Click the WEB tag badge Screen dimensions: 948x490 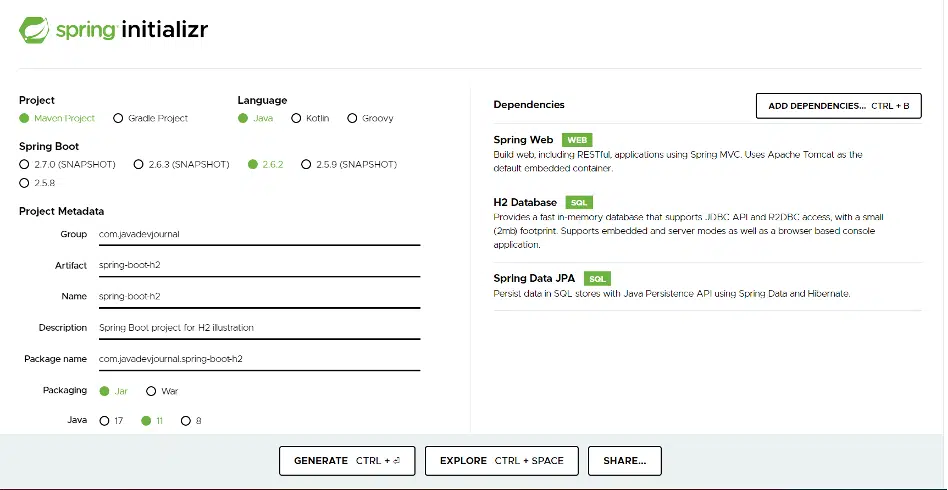577,140
